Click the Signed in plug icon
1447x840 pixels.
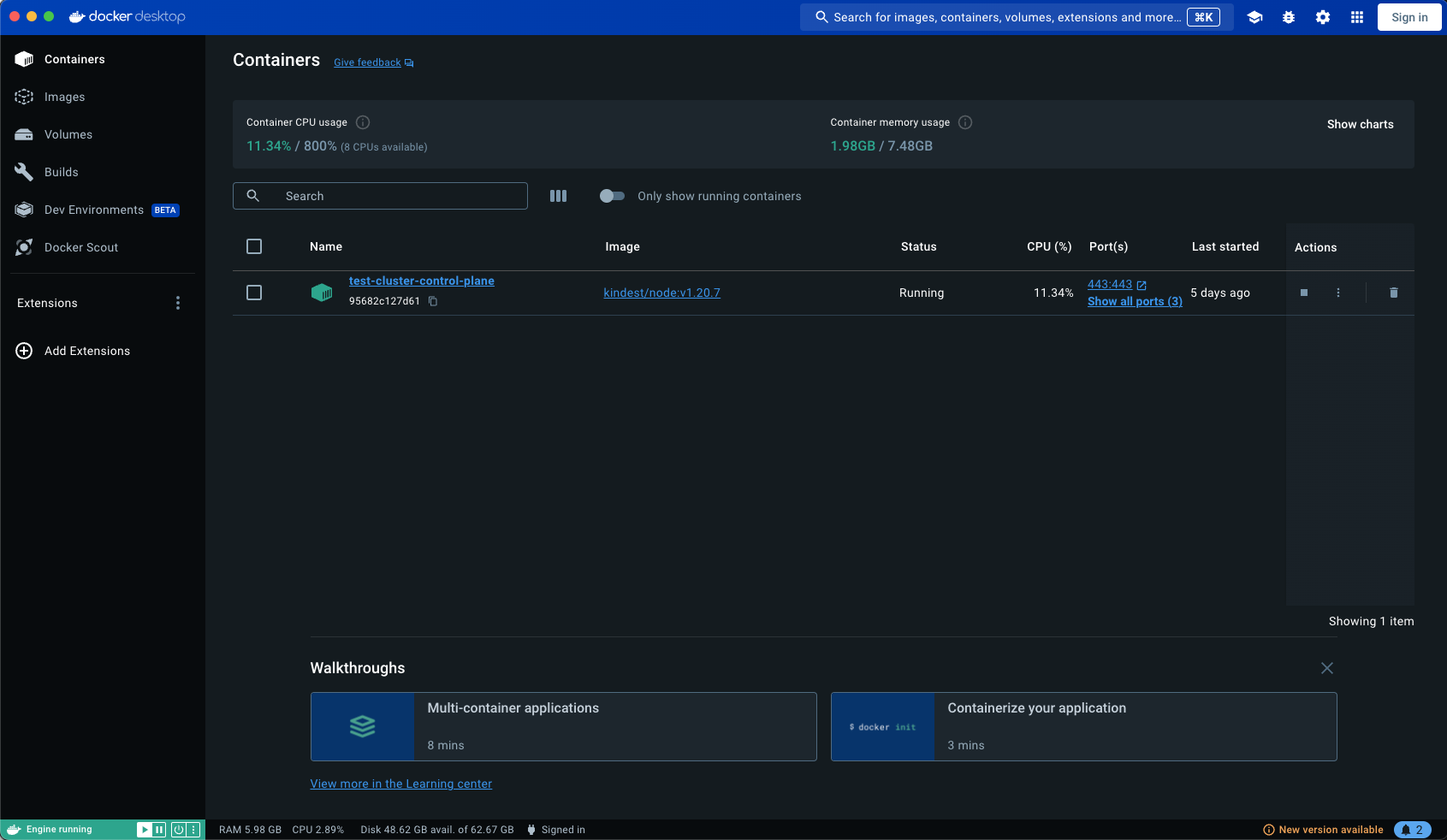(x=531, y=830)
